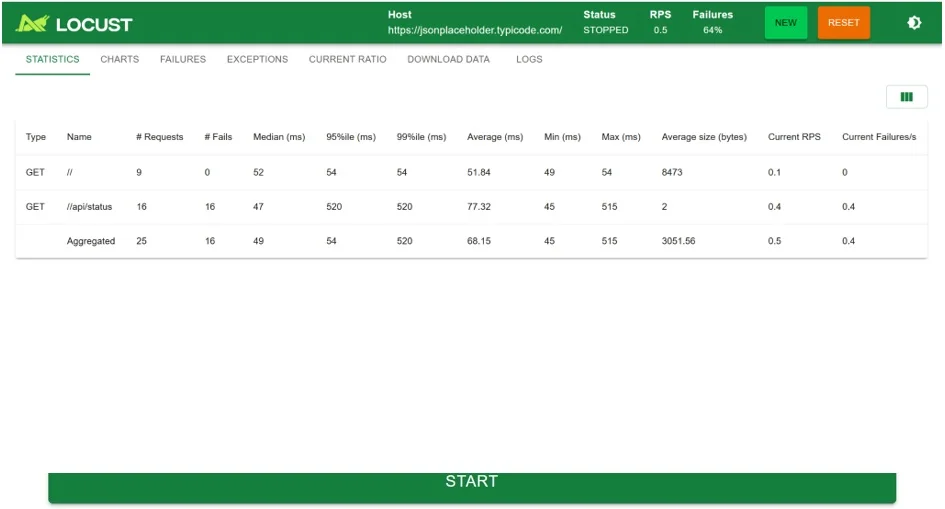Click the Name column header
Image resolution: width=945 pixels, height=509 pixels.
tap(79, 137)
